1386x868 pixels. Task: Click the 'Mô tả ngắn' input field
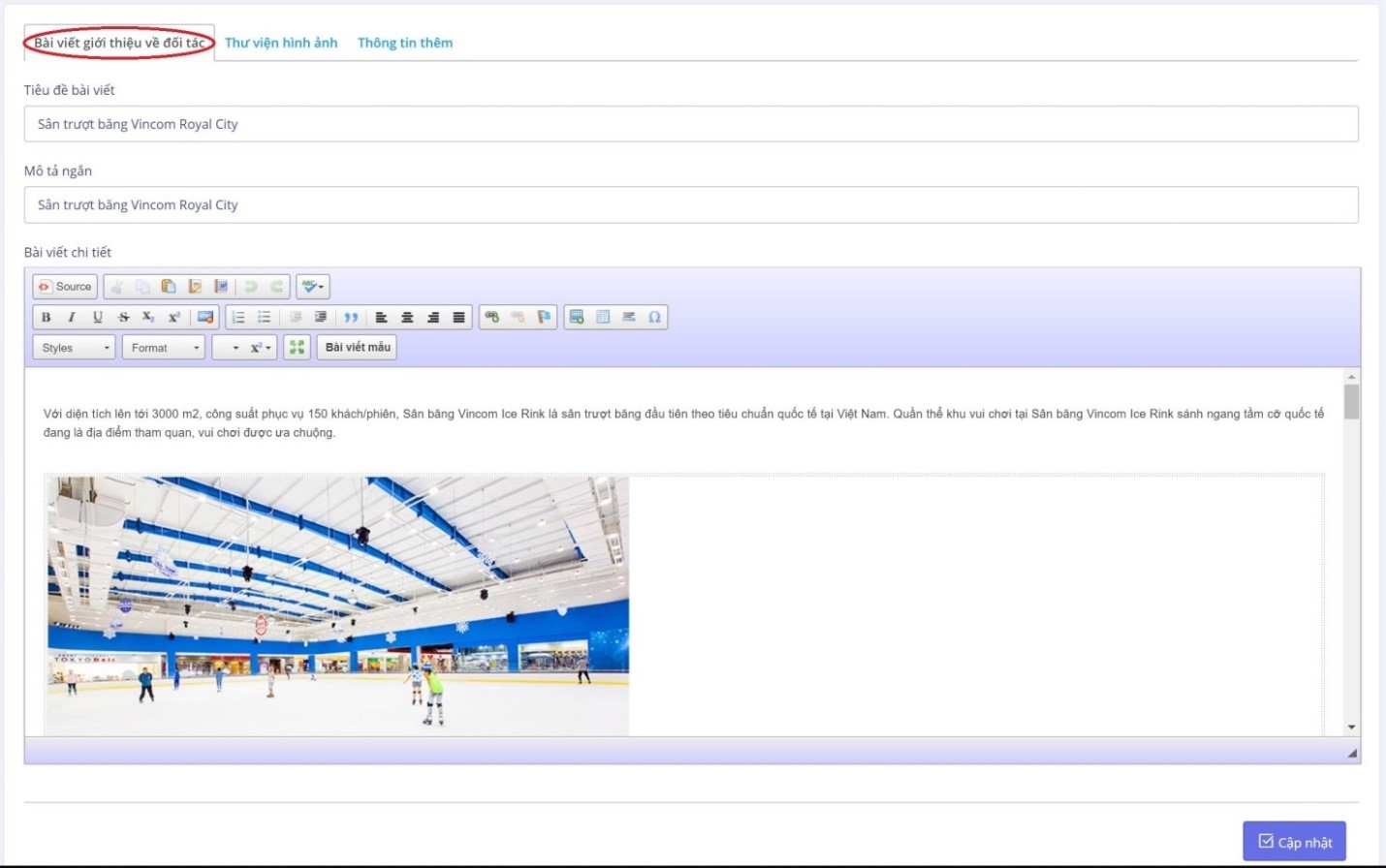691,205
